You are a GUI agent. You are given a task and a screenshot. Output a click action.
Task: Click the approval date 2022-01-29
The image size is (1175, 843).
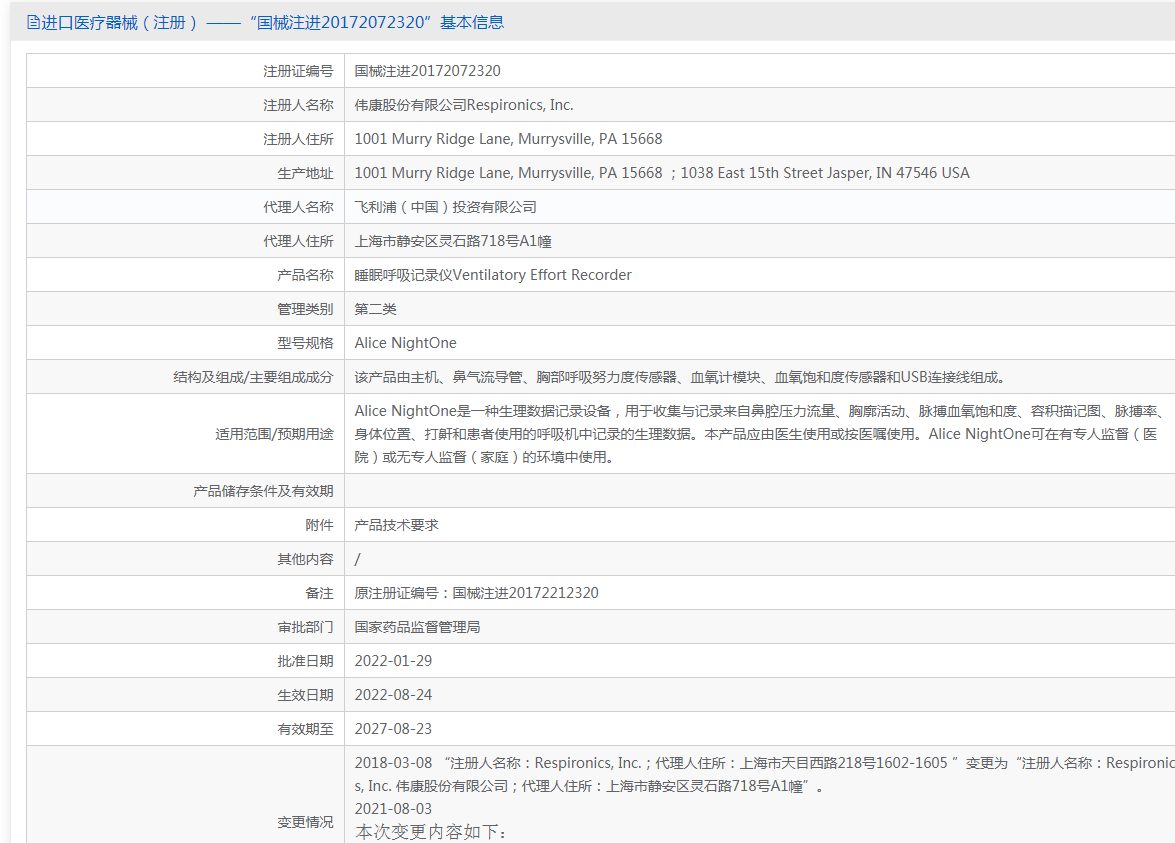tap(393, 661)
